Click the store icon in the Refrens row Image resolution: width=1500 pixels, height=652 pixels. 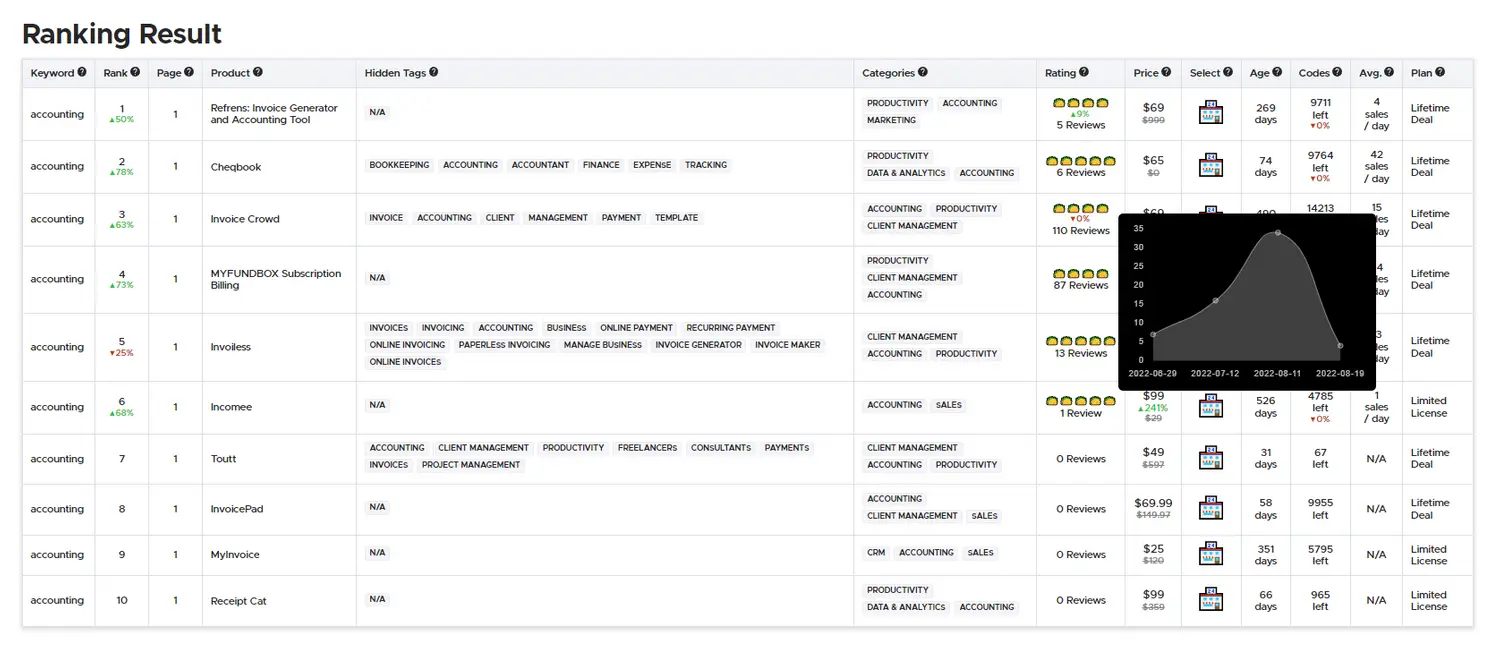(x=1210, y=113)
